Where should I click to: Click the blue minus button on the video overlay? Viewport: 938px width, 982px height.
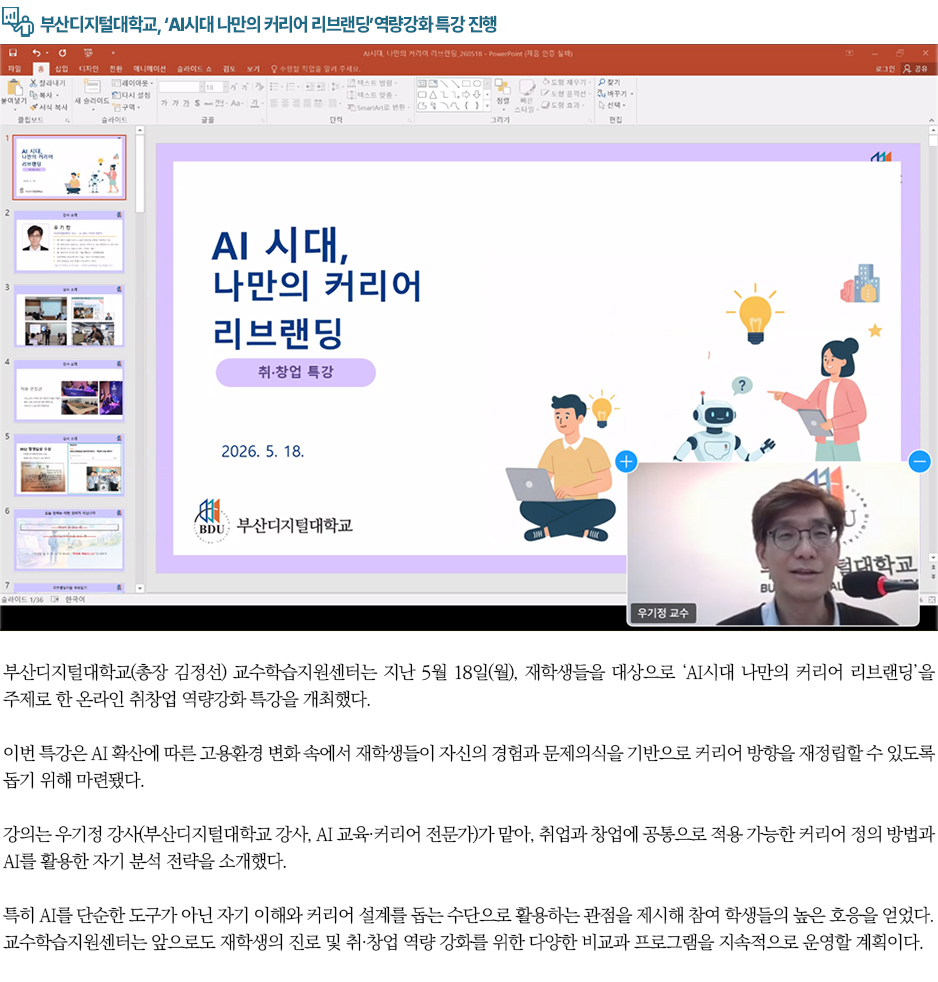[x=919, y=462]
